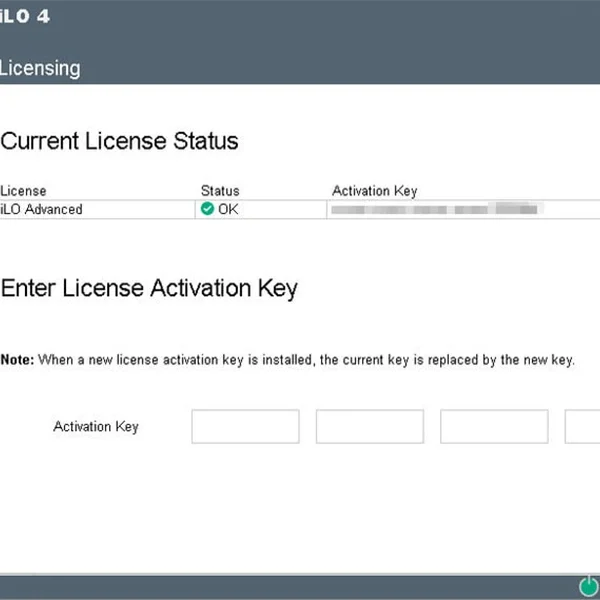The height and width of the screenshot is (600, 600).
Task: Click the iLO 4 title text
Action: [x=25, y=17]
